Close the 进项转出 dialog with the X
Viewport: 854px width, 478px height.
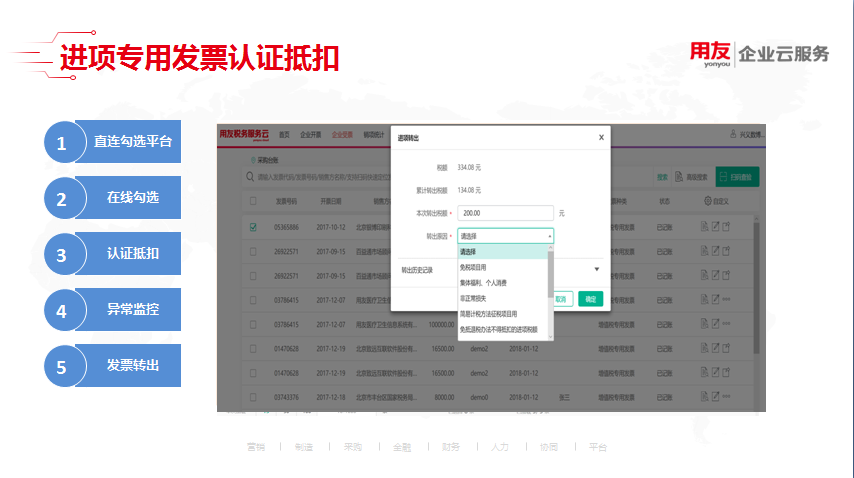point(601,137)
